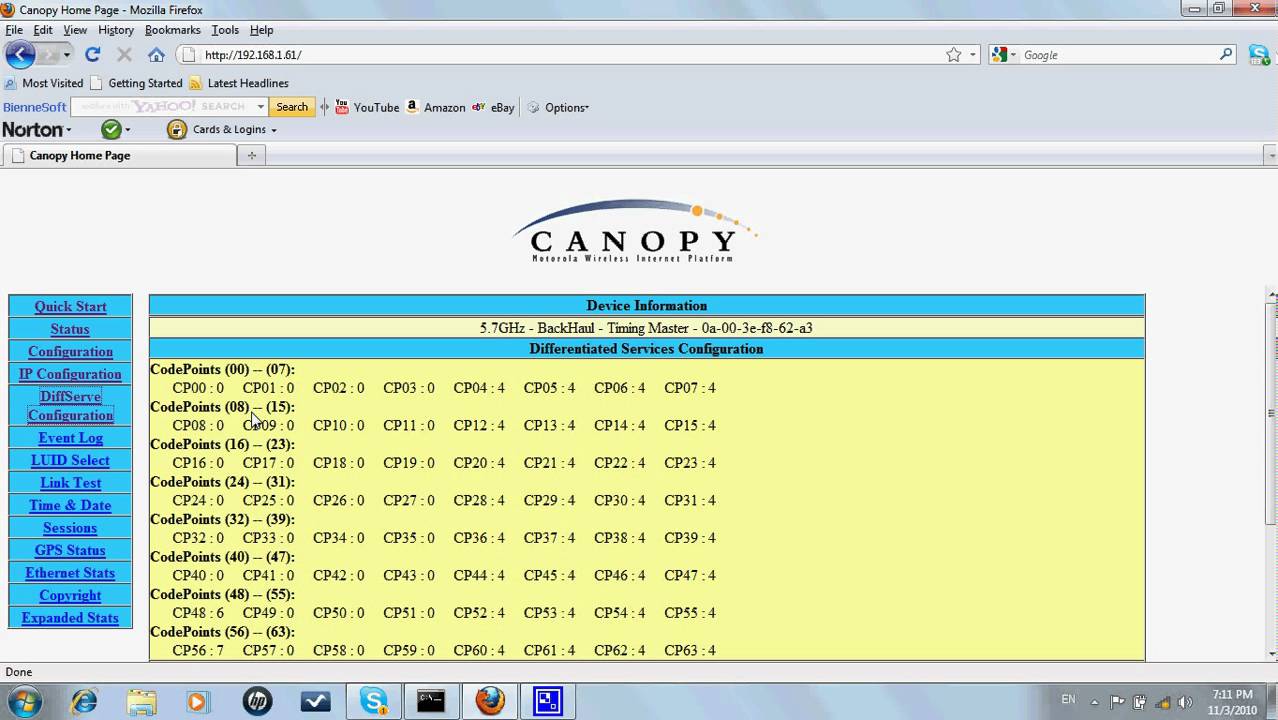This screenshot has width=1278, height=720.
Task: Open the Status page link
Action: point(70,329)
